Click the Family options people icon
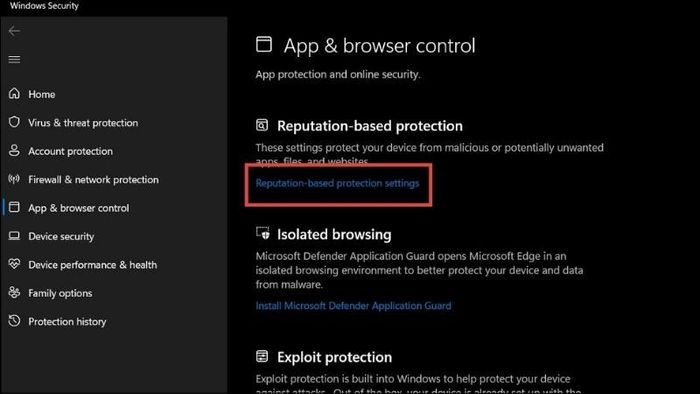The height and width of the screenshot is (394, 700). [x=14, y=293]
